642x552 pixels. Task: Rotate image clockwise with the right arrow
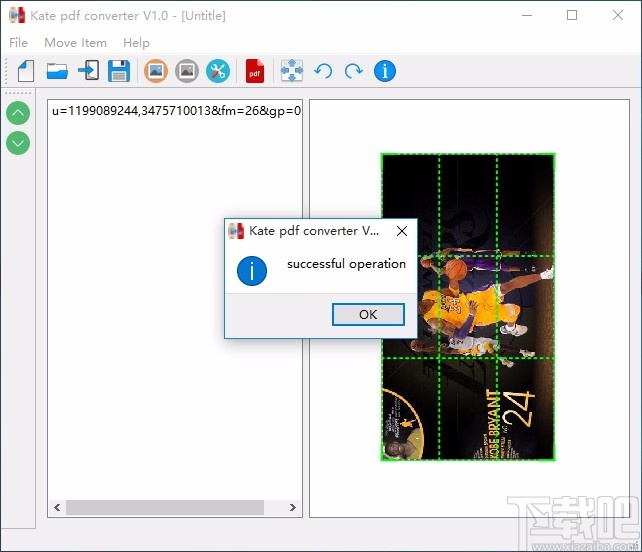353,71
